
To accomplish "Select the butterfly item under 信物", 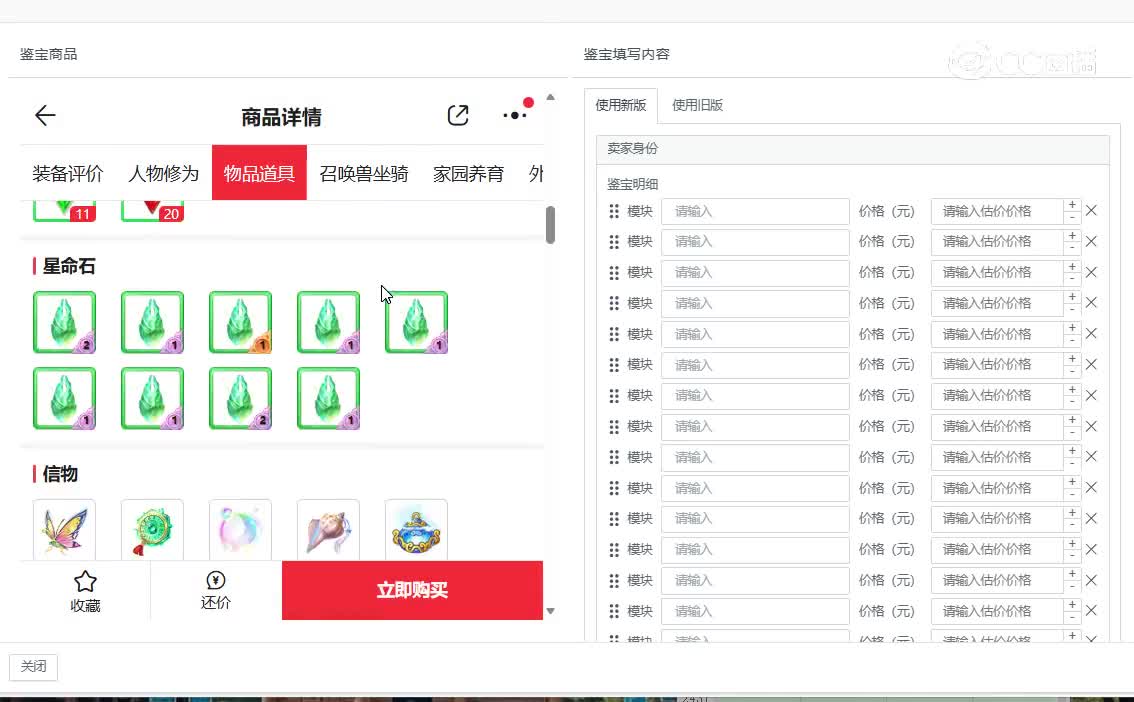I will (x=64, y=530).
